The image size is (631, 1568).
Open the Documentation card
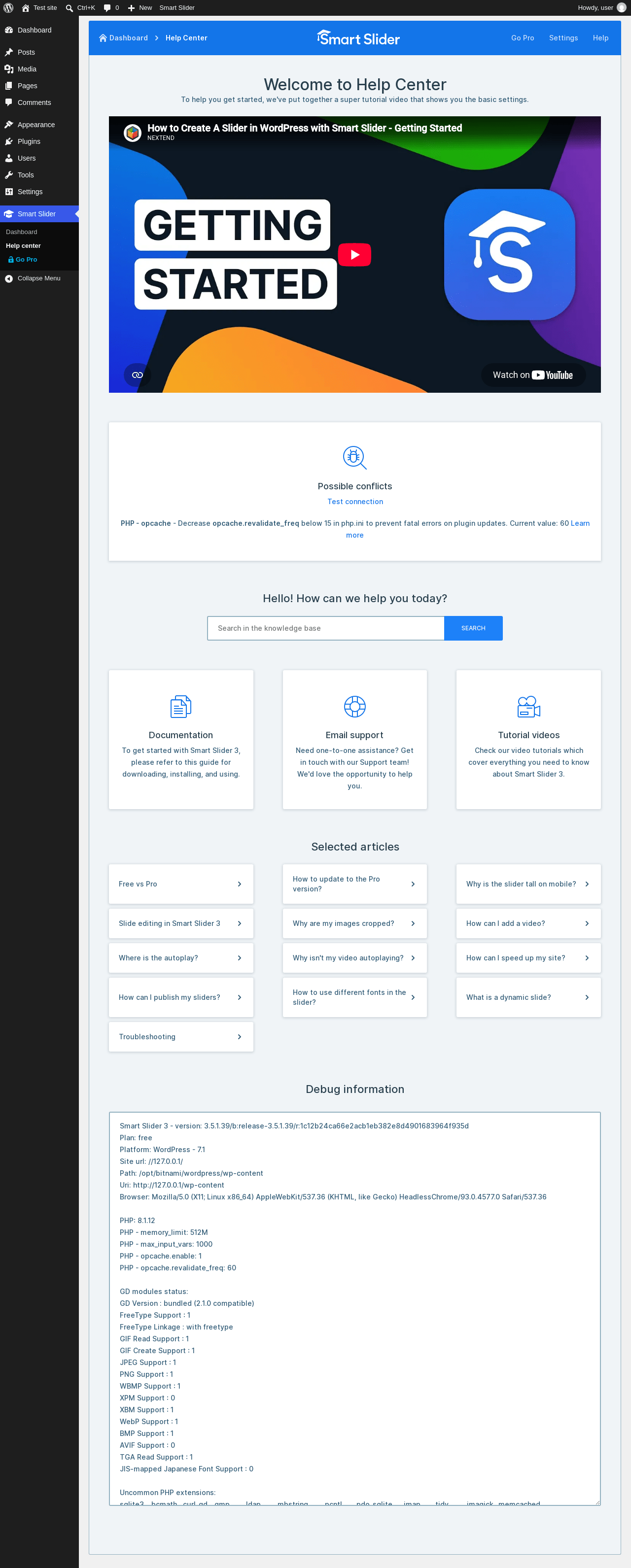click(181, 740)
